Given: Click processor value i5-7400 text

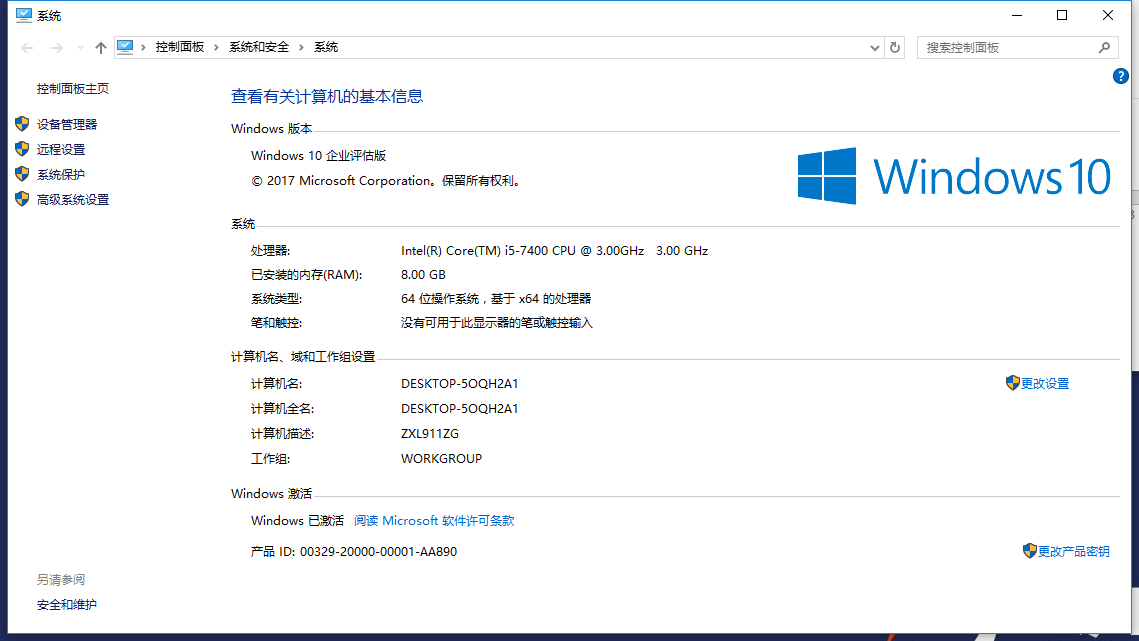Looking at the screenshot, I should pyautogui.click(x=554, y=251).
